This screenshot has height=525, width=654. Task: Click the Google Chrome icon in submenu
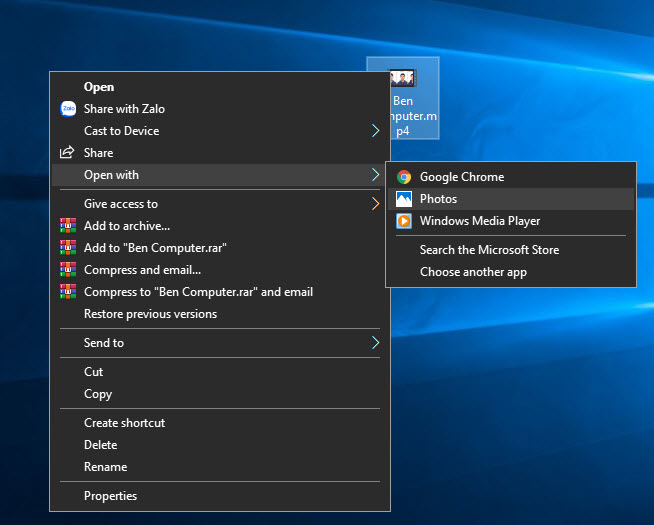(404, 177)
